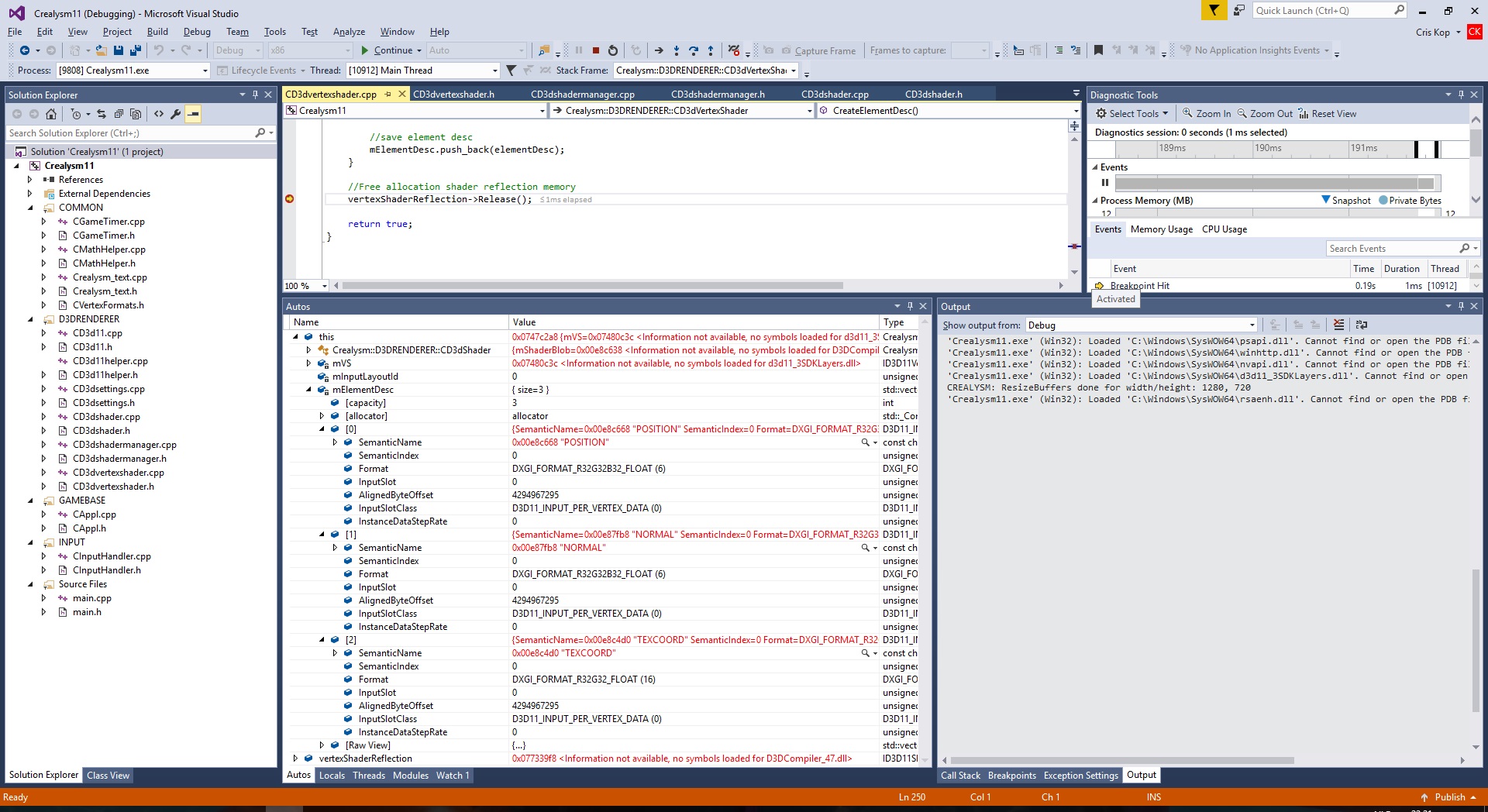Click the Search Solution Explorer input field
The image size is (1488, 812).
pyautogui.click(x=130, y=133)
